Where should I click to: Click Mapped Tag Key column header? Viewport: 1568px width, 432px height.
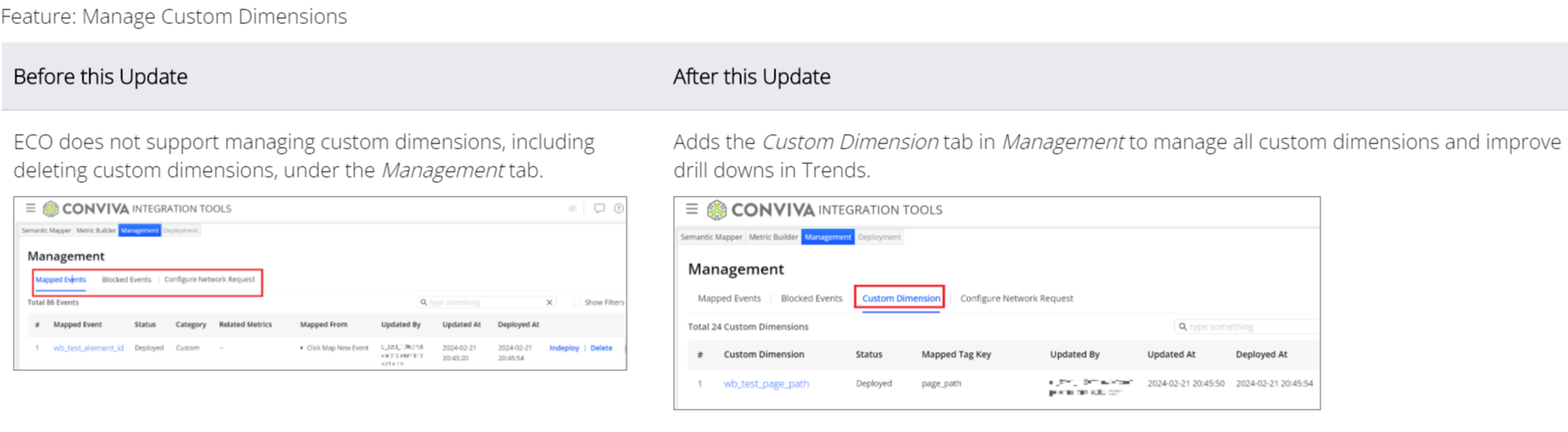(956, 354)
